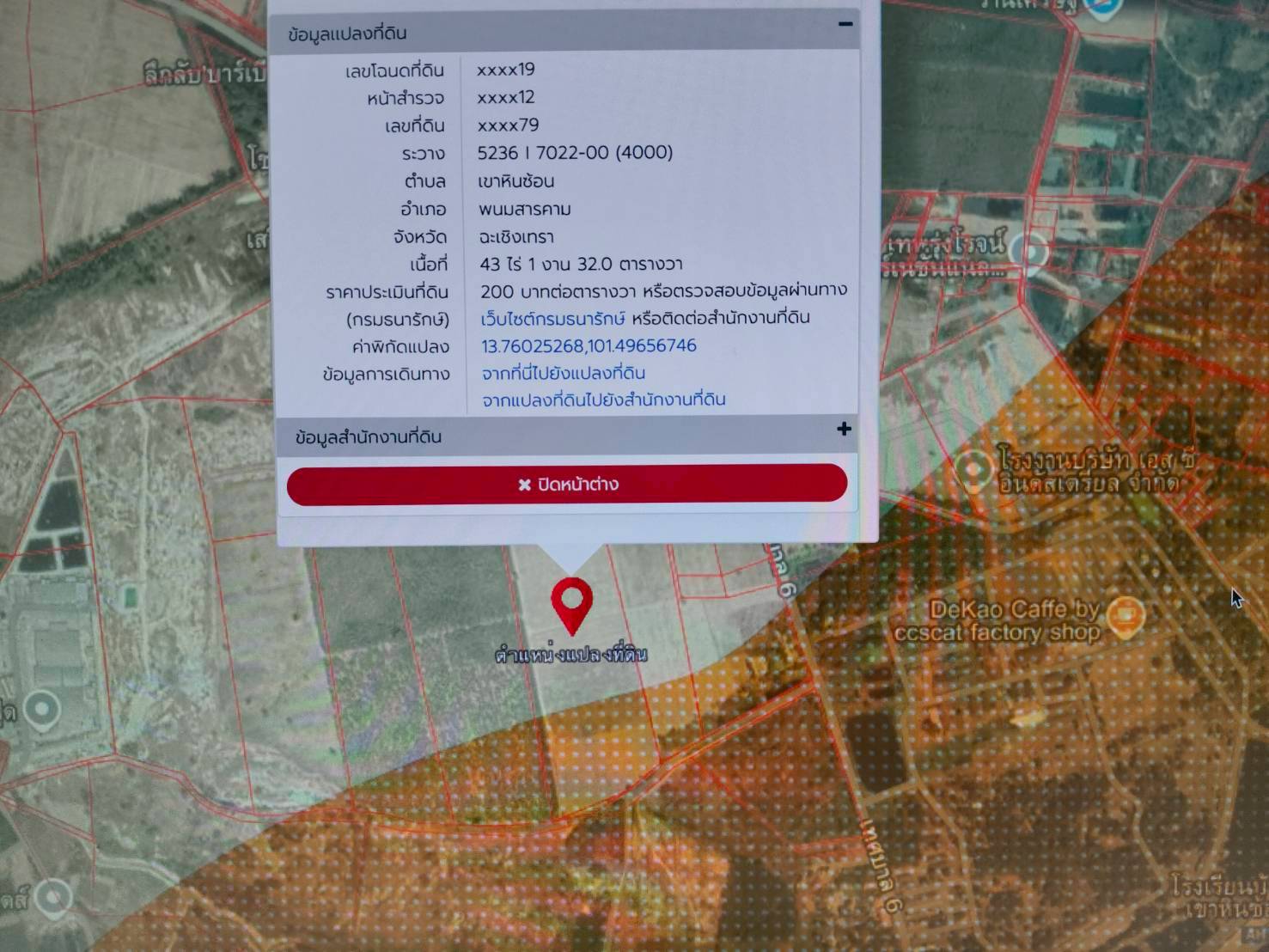The image size is (1269, 952).
Task: Click the blue map marker at top right
Action: point(1104,9)
